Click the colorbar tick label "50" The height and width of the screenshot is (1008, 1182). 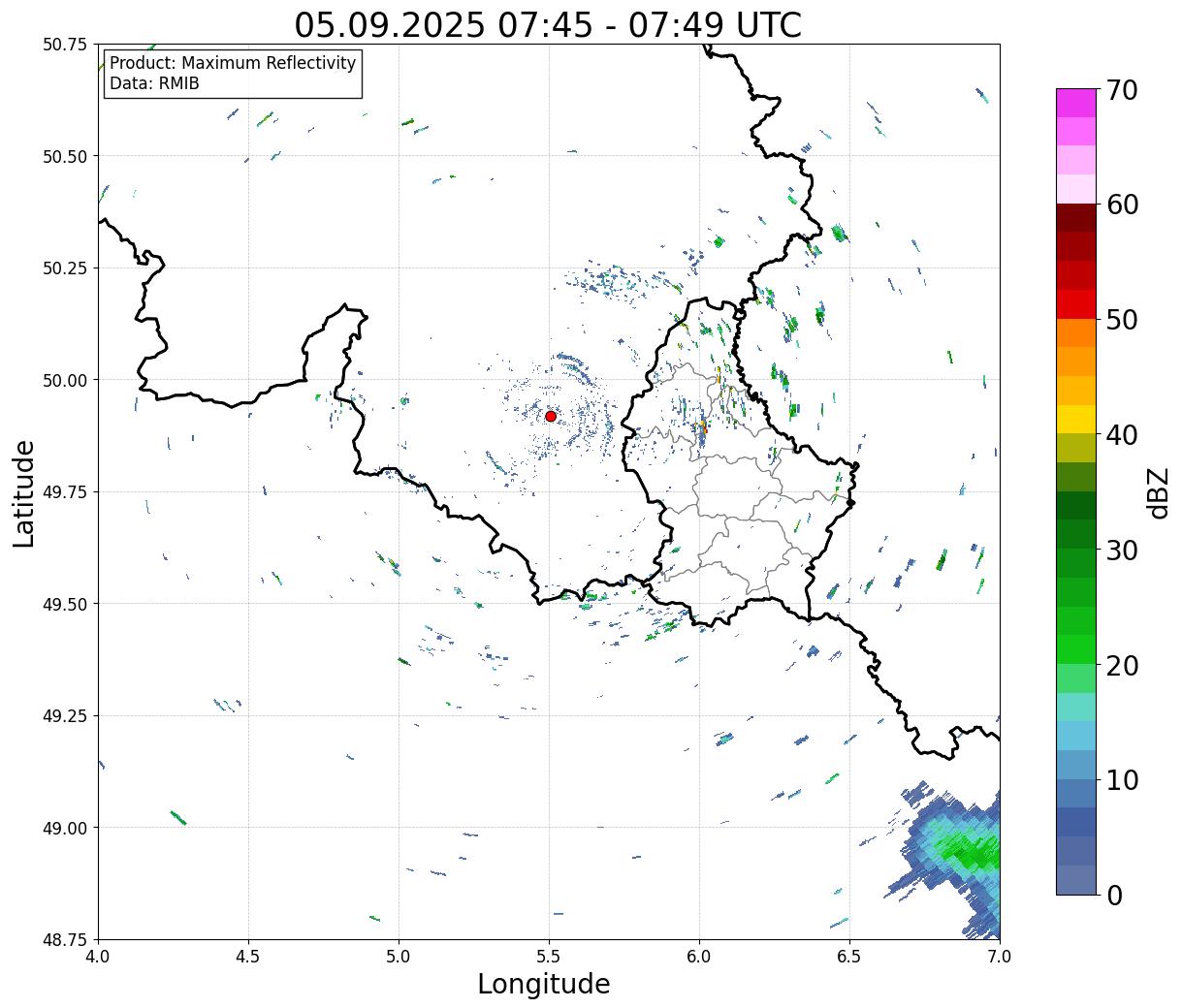pos(1121,320)
